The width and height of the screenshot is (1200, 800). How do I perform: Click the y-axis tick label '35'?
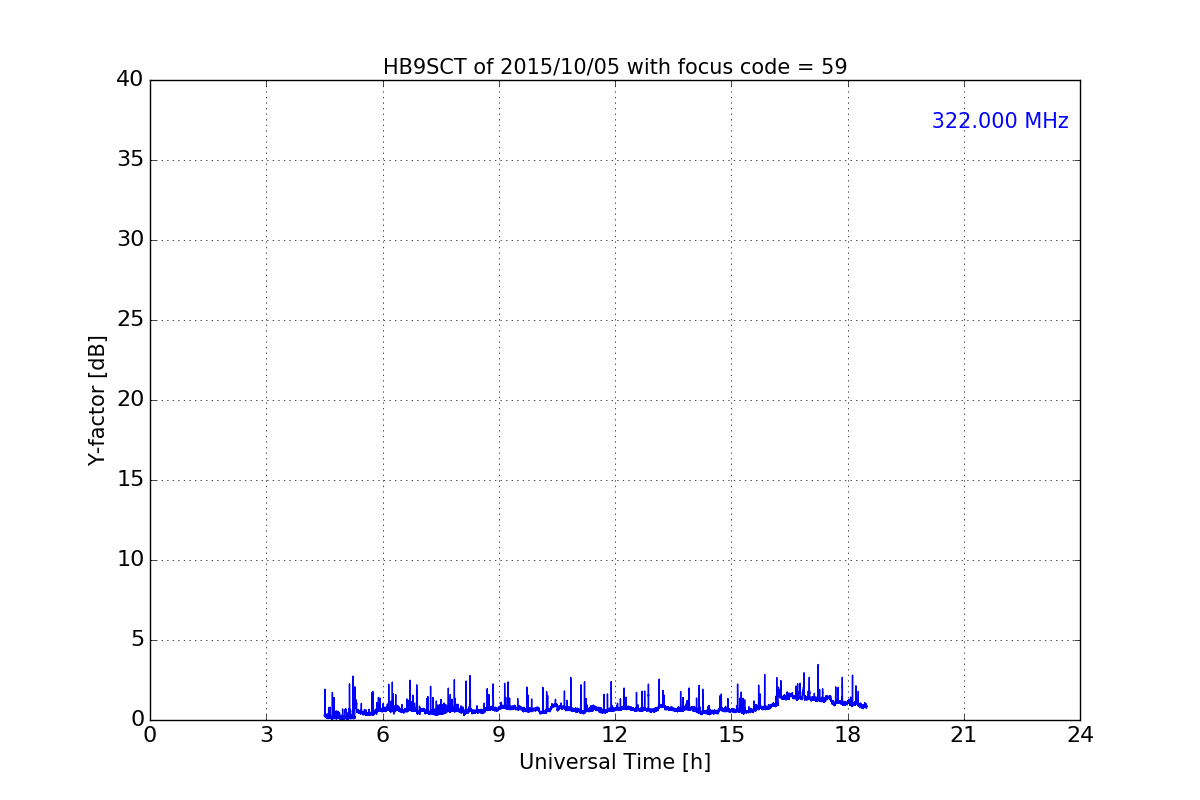pos(130,160)
